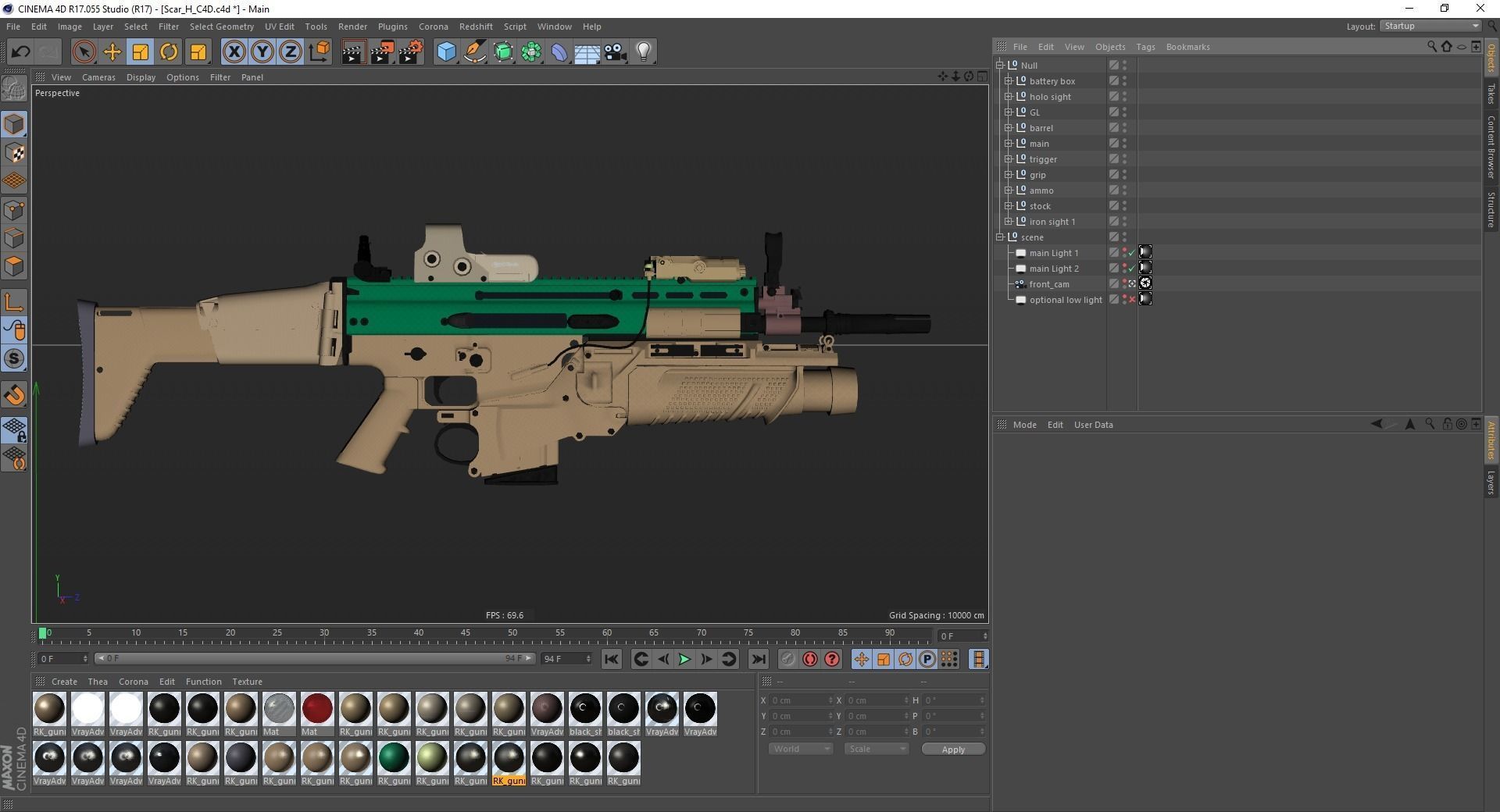The width and height of the screenshot is (1500, 812).
Task: Toggle visibility dots for GL object
Action: pyautogui.click(x=1124, y=112)
